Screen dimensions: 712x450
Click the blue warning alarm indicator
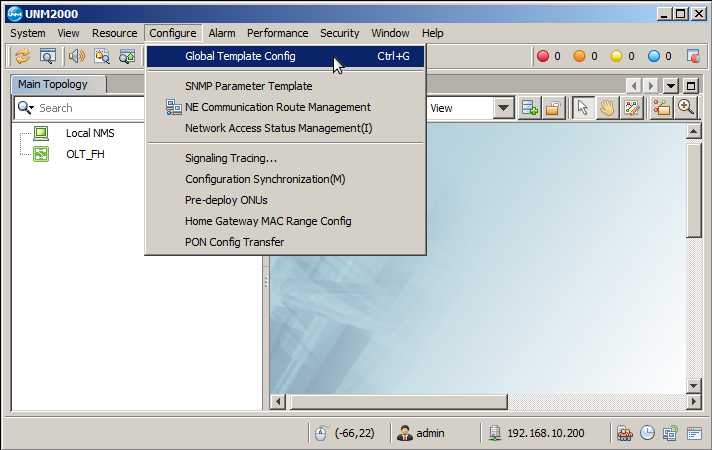[654, 56]
